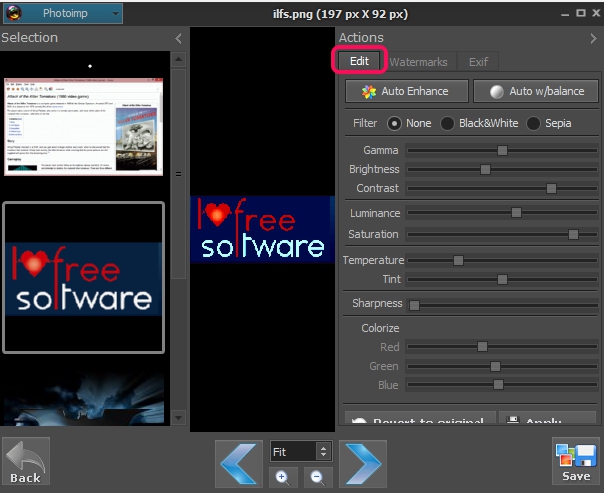Viewport: 604px width, 493px height.
Task: Click the zoom out magnifier icon
Action: (x=316, y=476)
